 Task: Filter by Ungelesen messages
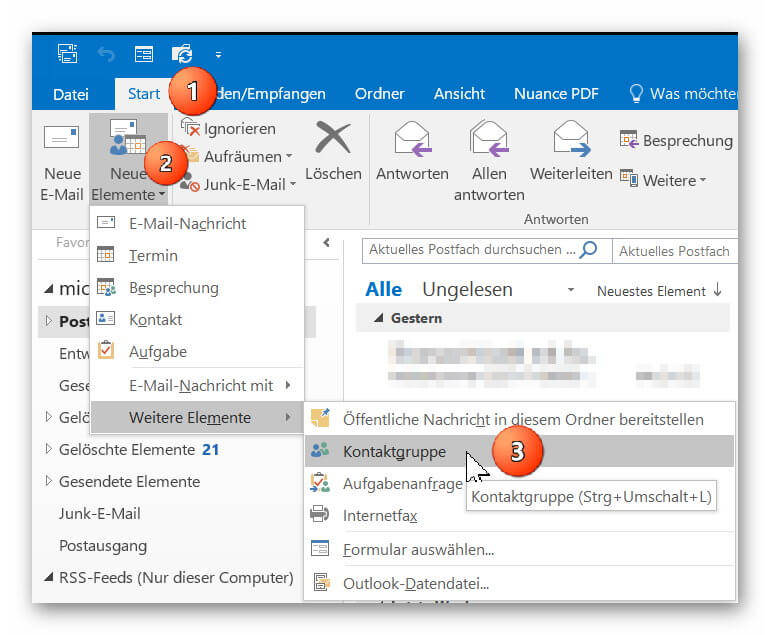(468, 289)
